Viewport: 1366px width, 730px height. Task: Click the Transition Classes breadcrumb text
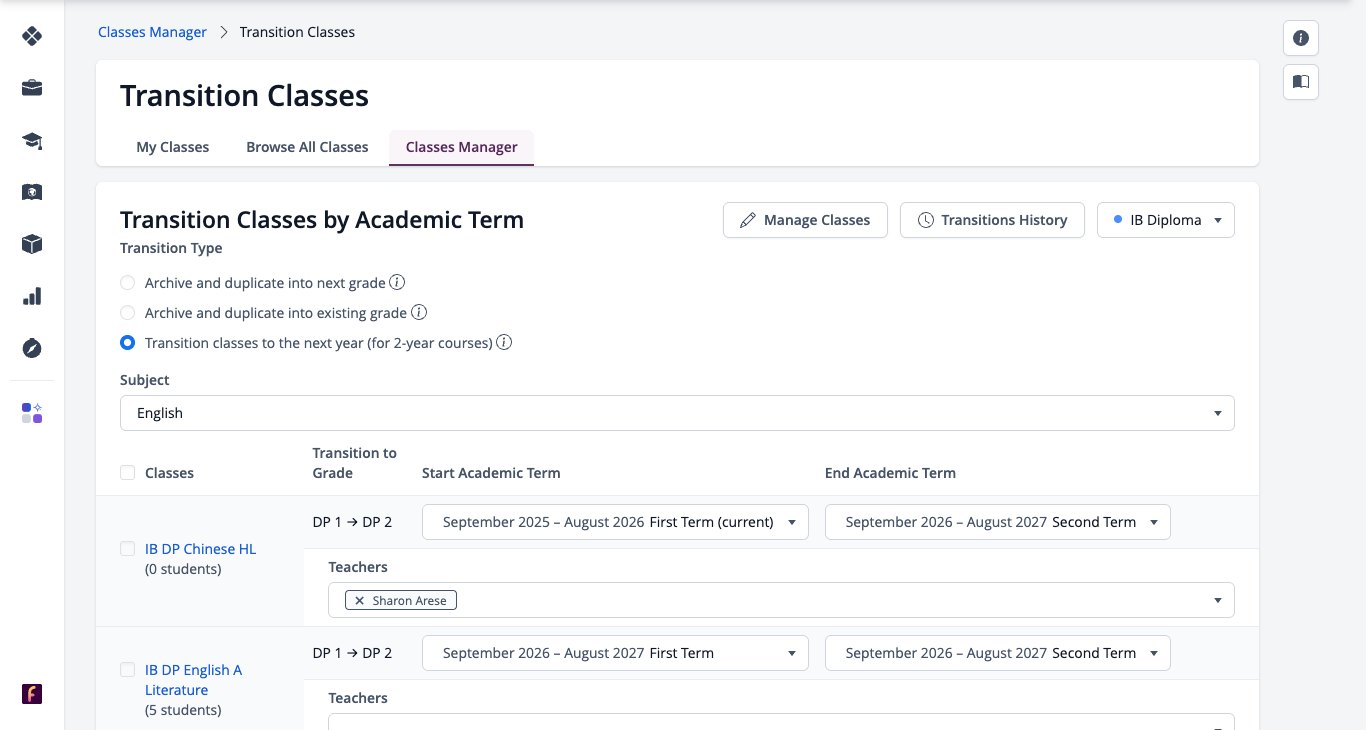(297, 32)
